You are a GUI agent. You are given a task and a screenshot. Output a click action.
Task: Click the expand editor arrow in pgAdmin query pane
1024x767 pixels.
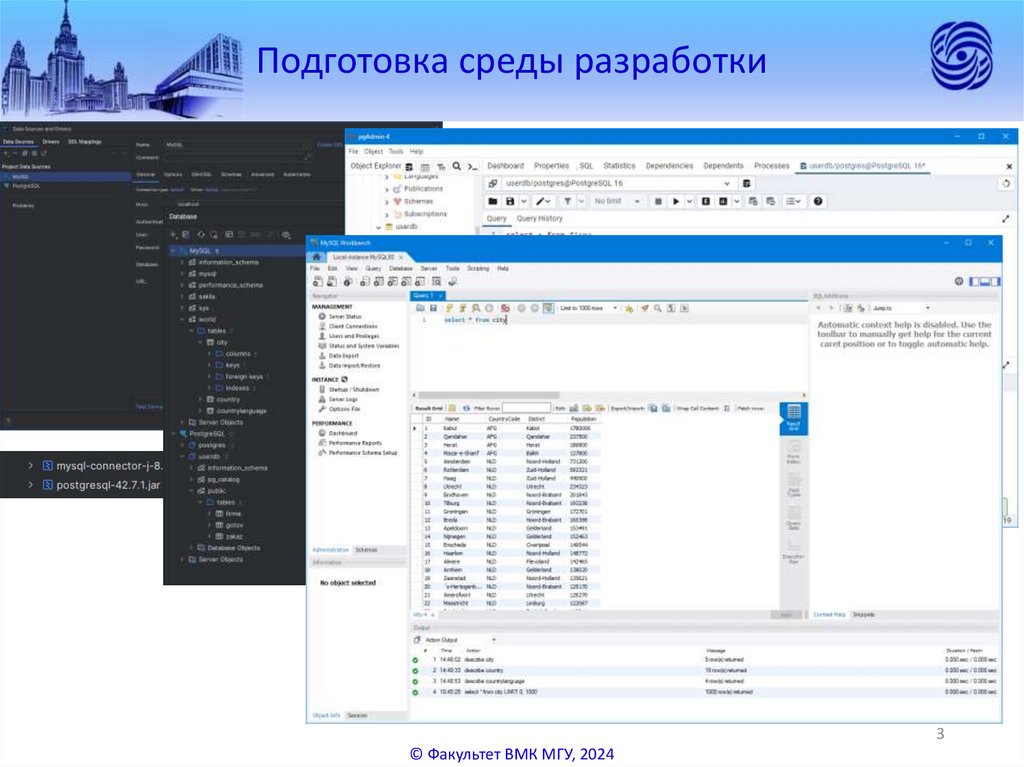(1006, 219)
